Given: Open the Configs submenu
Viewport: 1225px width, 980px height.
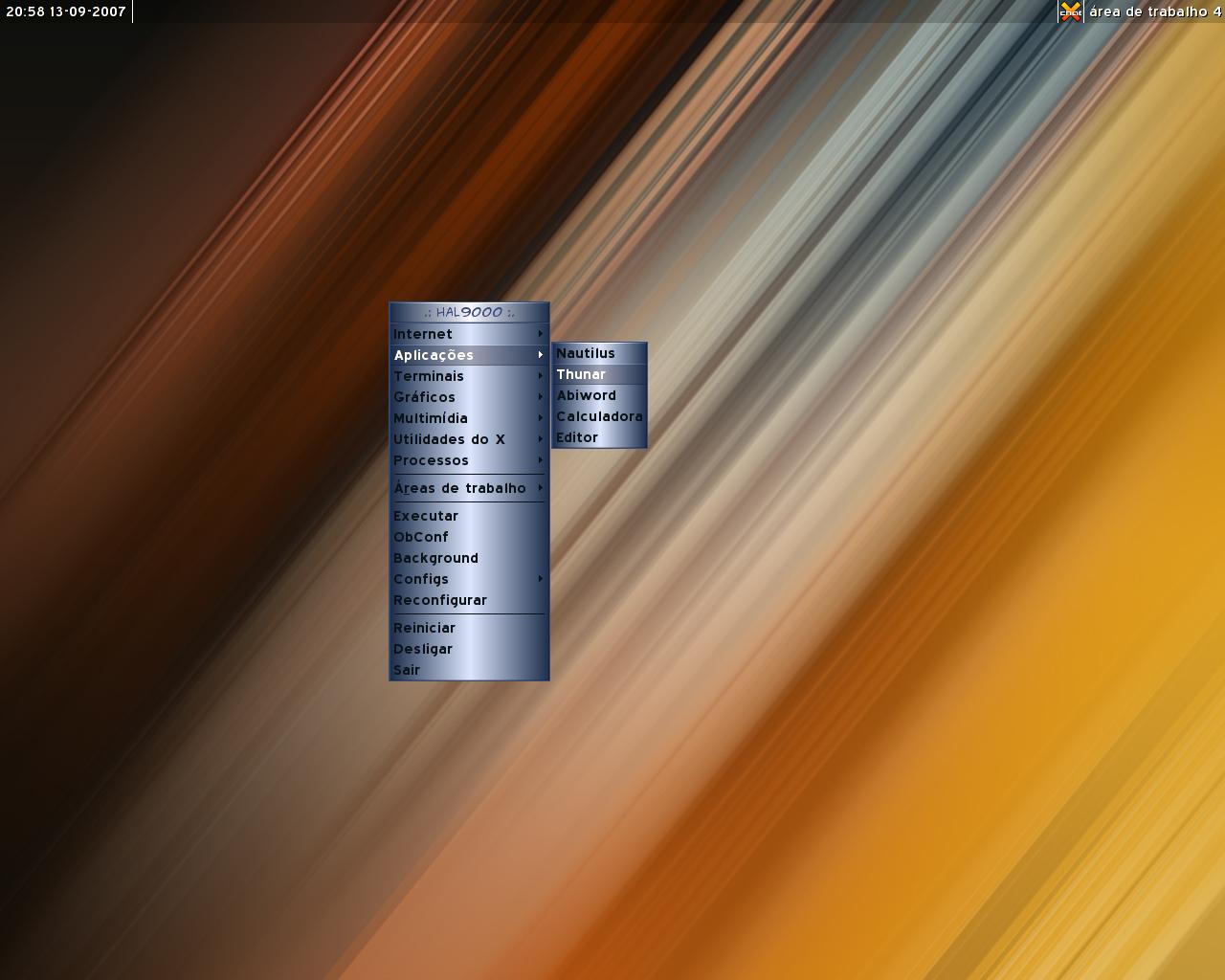Looking at the screenshot, I should tap(469, 579).
